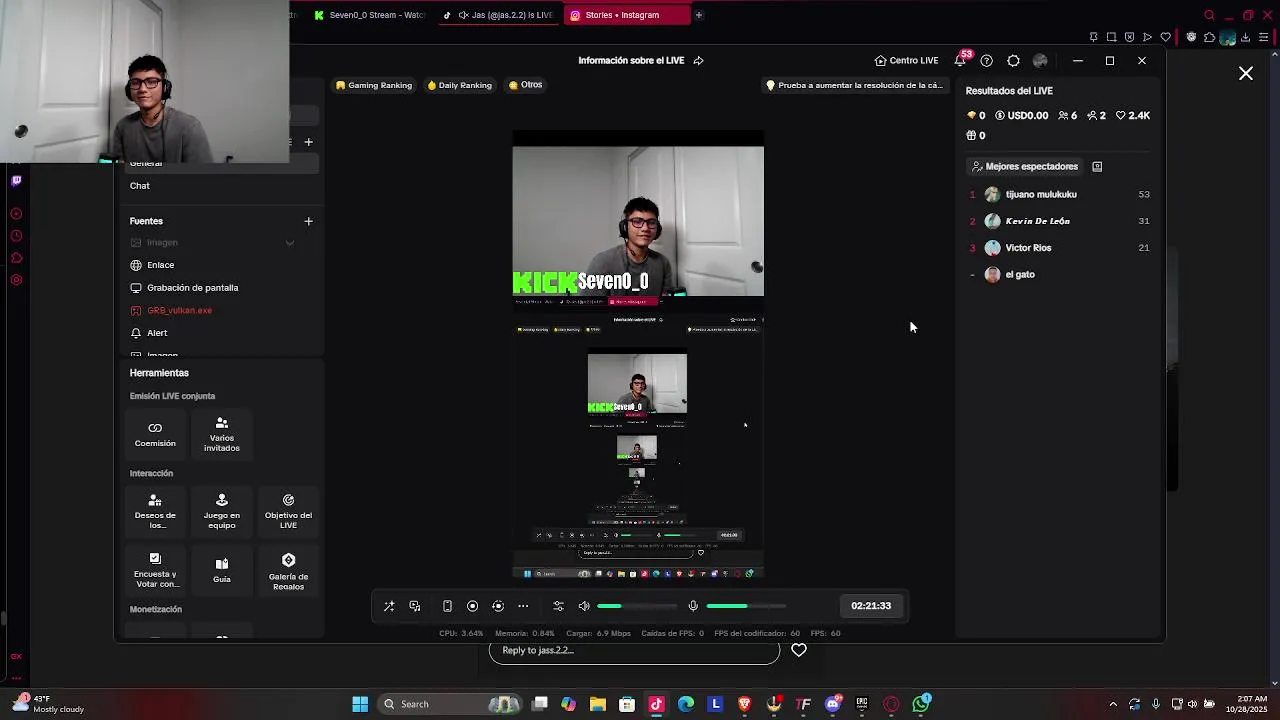Open the Encuesta y Votar tool

pyautogui.click(x=155, y=570)
